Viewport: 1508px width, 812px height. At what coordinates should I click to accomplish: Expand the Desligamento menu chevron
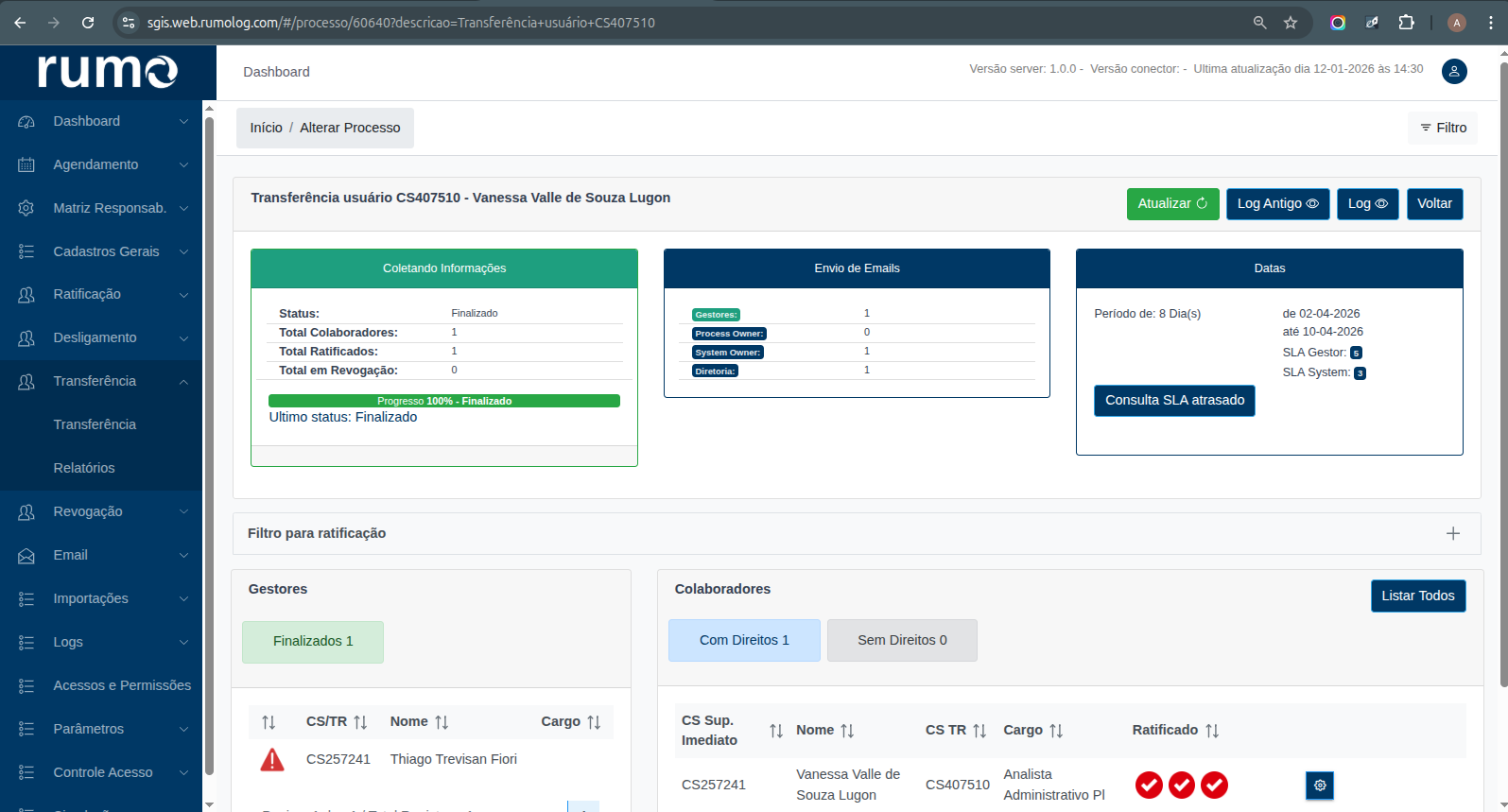tap(183, 338)
